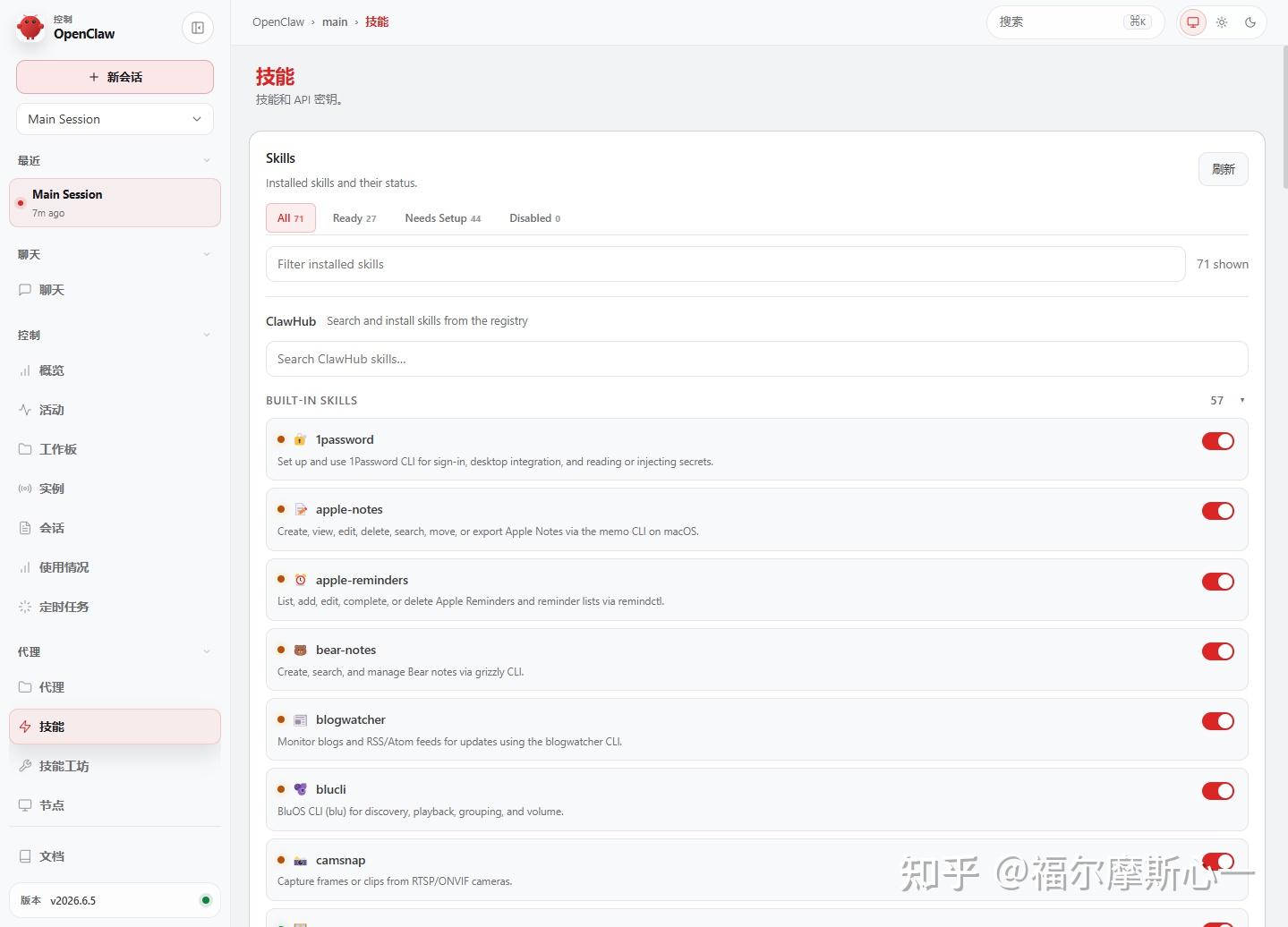Open 实例 instances in the sidebar
Screen dimensions: 1288x927
pyautogui.click(x=115, y=489)
